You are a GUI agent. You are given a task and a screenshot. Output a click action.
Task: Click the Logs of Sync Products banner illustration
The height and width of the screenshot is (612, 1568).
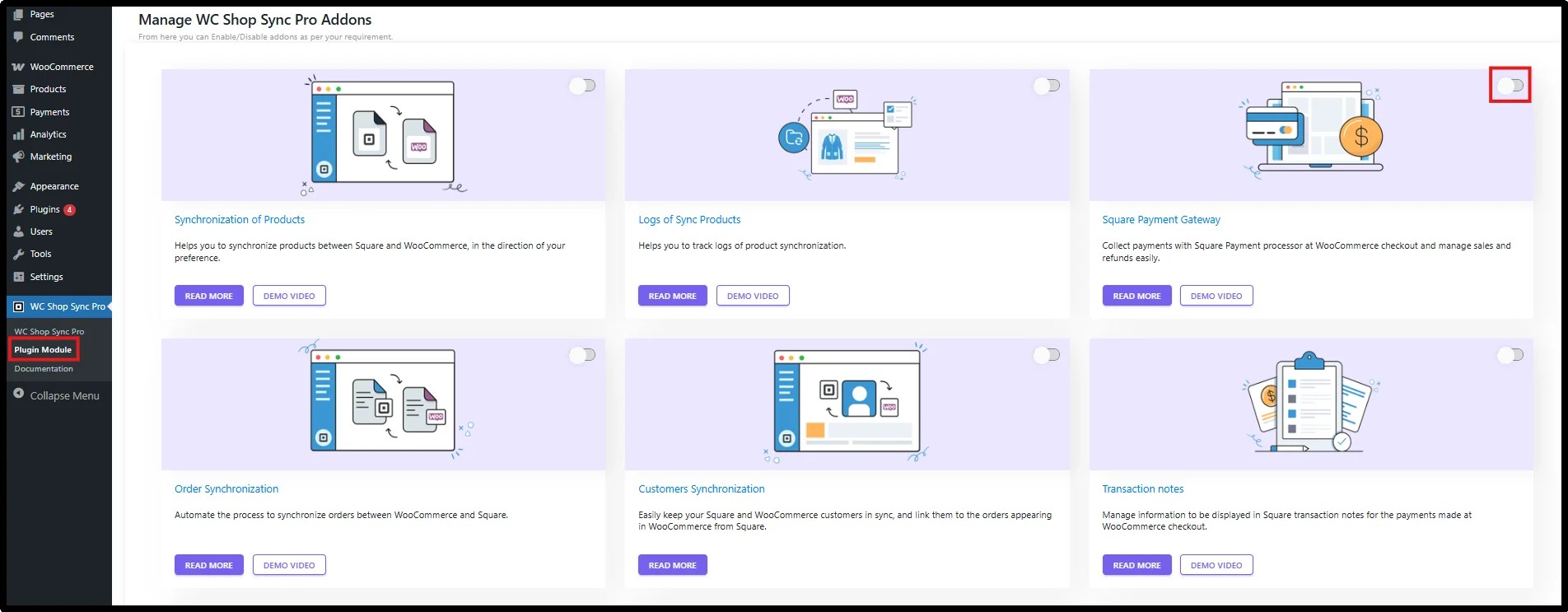[847, 135]
